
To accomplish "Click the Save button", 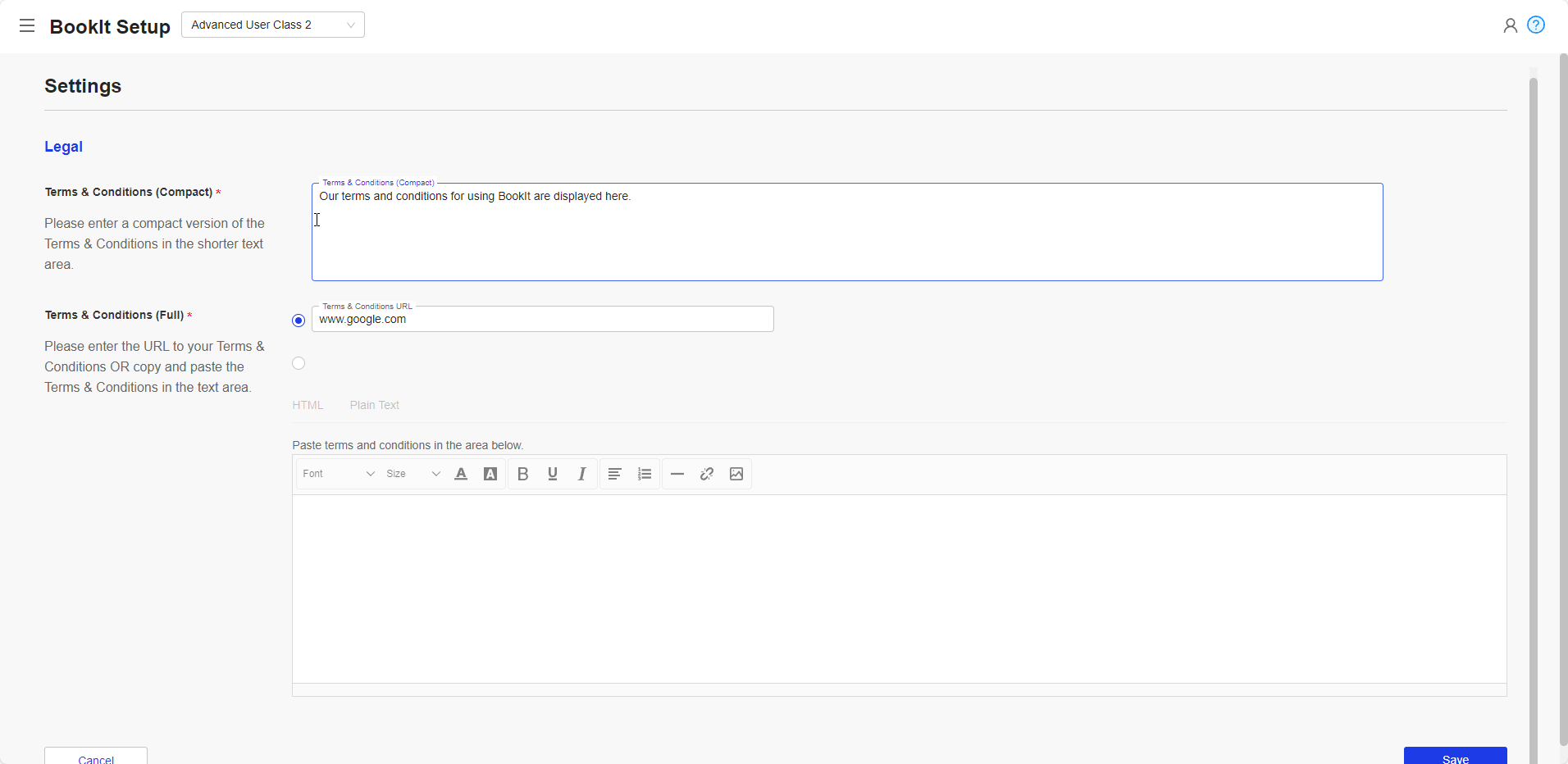I will click(x=1455, y=757).
